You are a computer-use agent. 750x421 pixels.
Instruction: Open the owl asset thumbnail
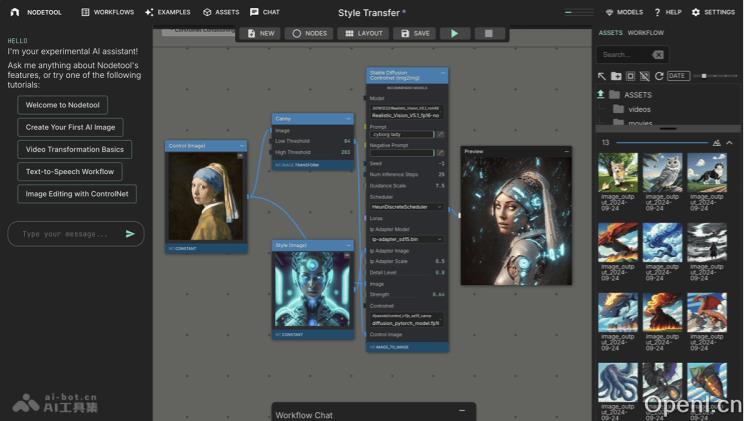(662, 173)
